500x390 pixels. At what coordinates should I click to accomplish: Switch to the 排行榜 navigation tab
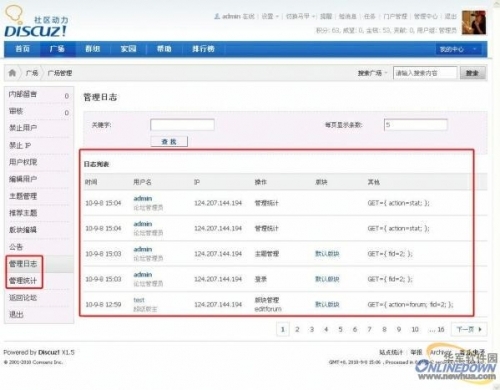pyautogui.click(x=203, y=49)
